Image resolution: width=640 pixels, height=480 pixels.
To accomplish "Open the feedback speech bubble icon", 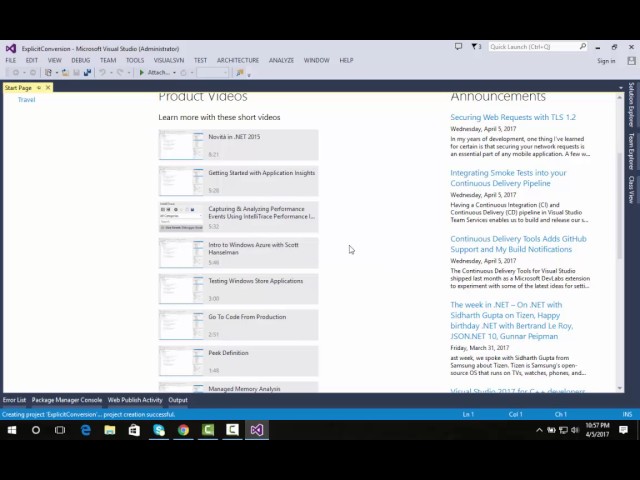I will pos(458,47).
